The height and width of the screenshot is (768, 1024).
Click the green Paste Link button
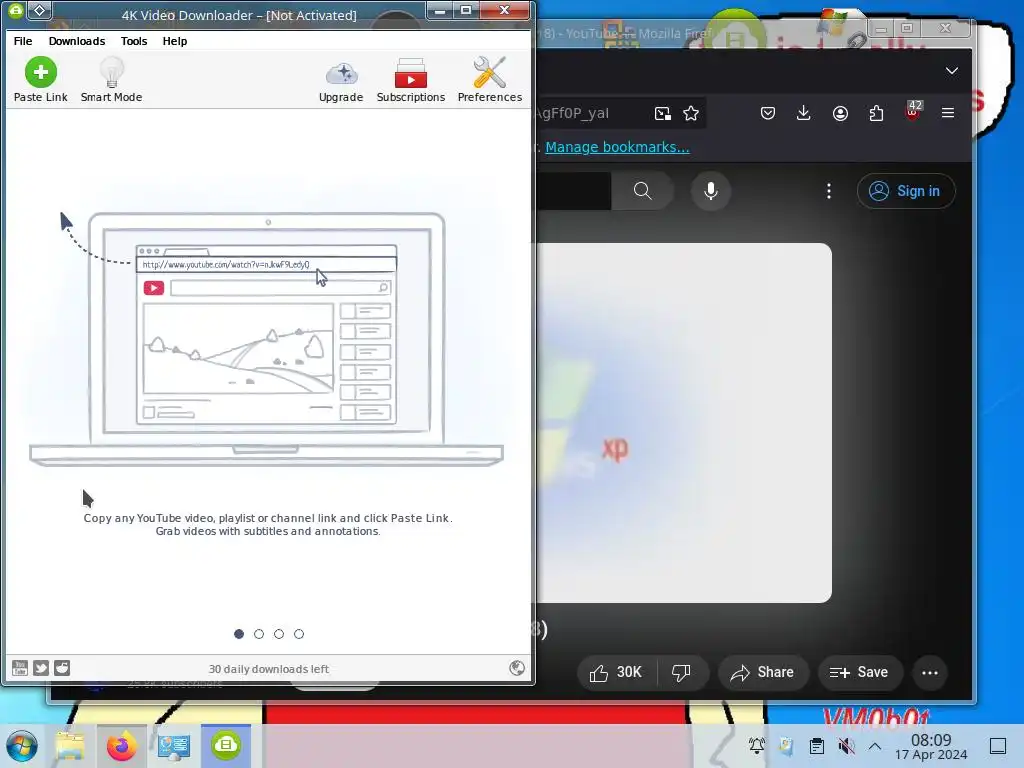point(40,80)
